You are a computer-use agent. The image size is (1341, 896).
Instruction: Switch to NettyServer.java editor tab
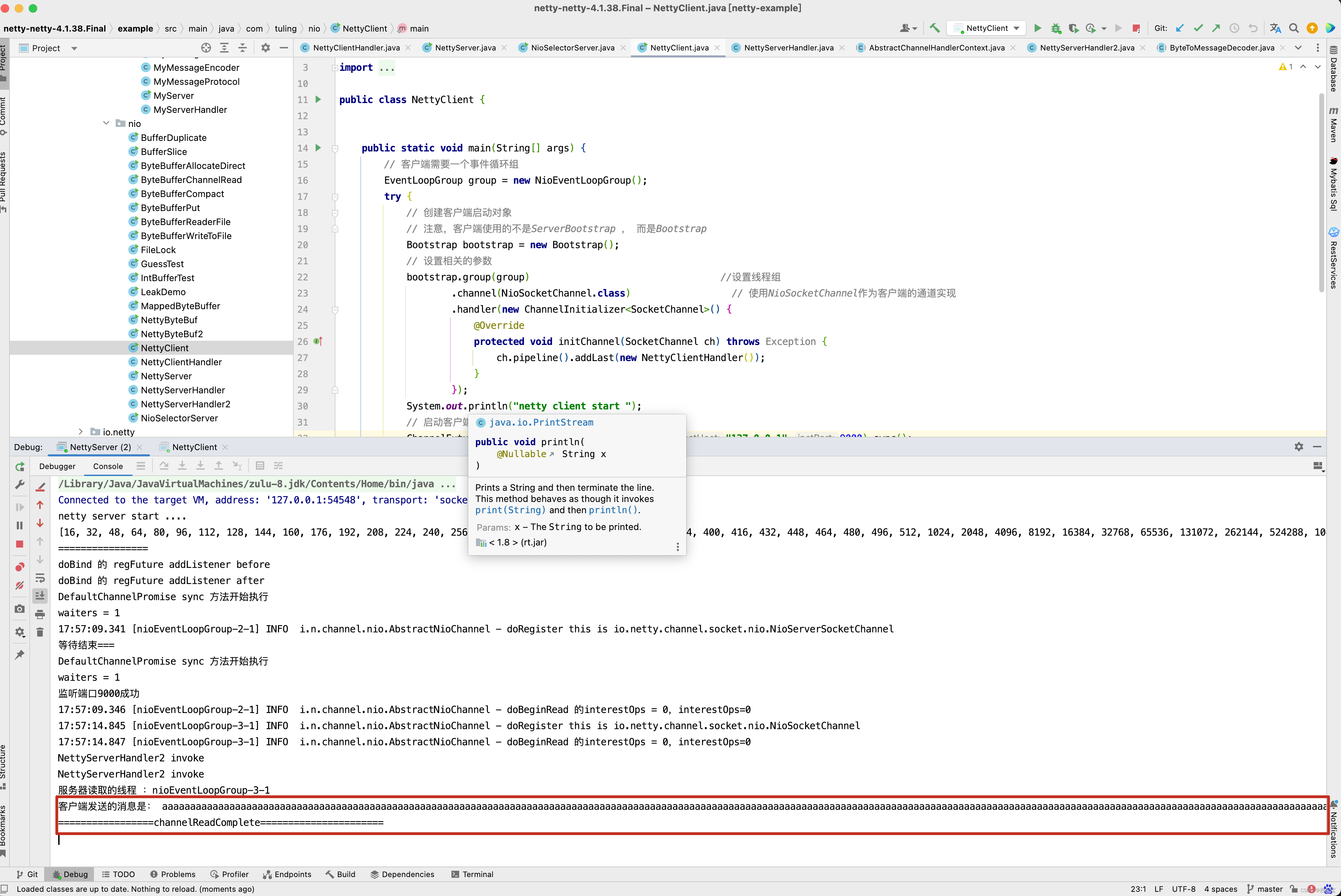[x=465, y=48]
